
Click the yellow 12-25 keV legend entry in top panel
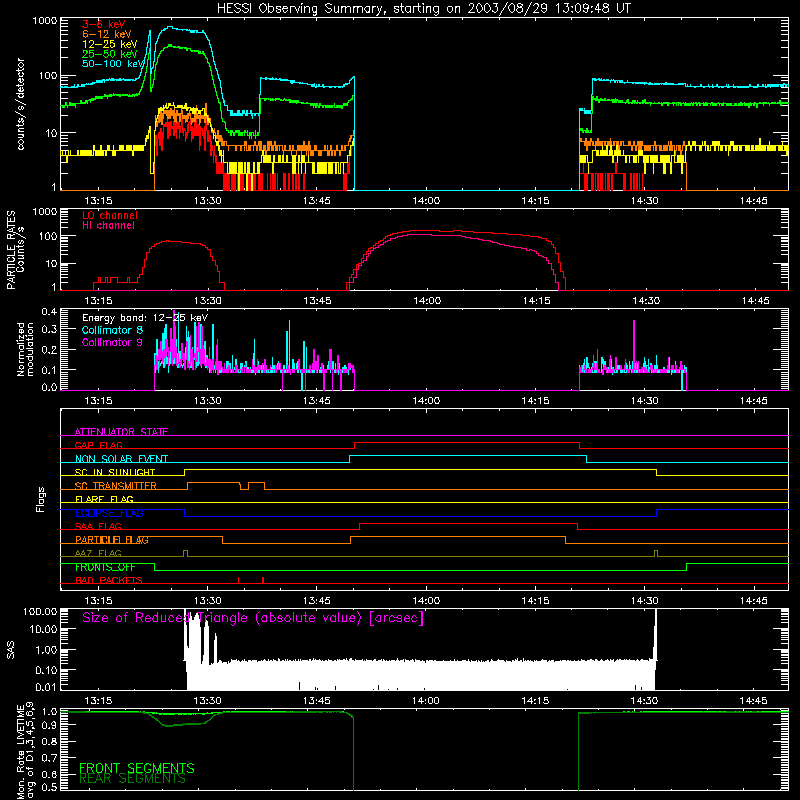point(110,44)
